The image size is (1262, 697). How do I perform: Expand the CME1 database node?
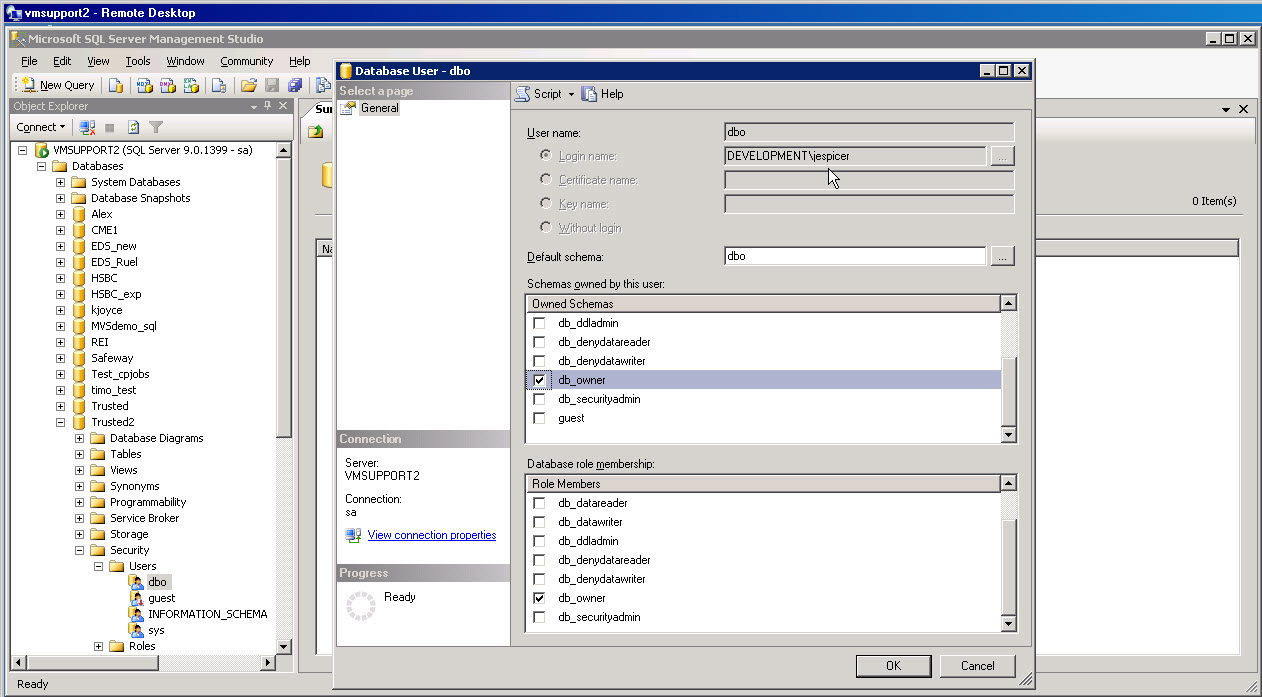coord(60,230)
